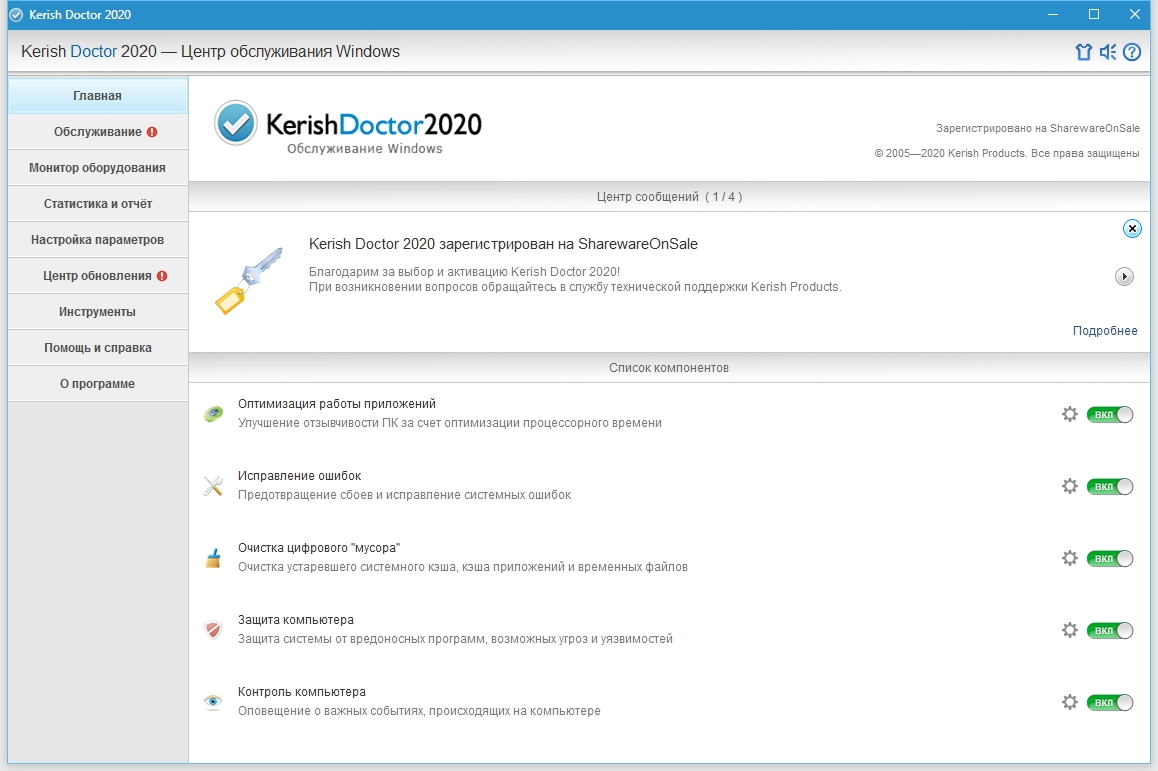1158x771 pixels.
Task: Click the title bar app checkmark icon
Action: 16,15
